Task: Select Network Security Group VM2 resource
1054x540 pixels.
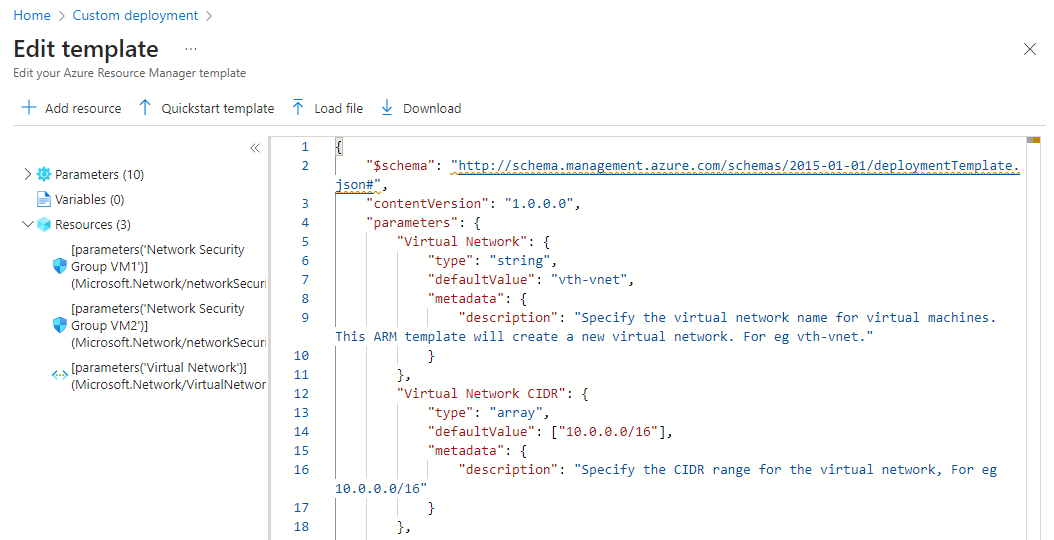Action: [x=168, y=325]
